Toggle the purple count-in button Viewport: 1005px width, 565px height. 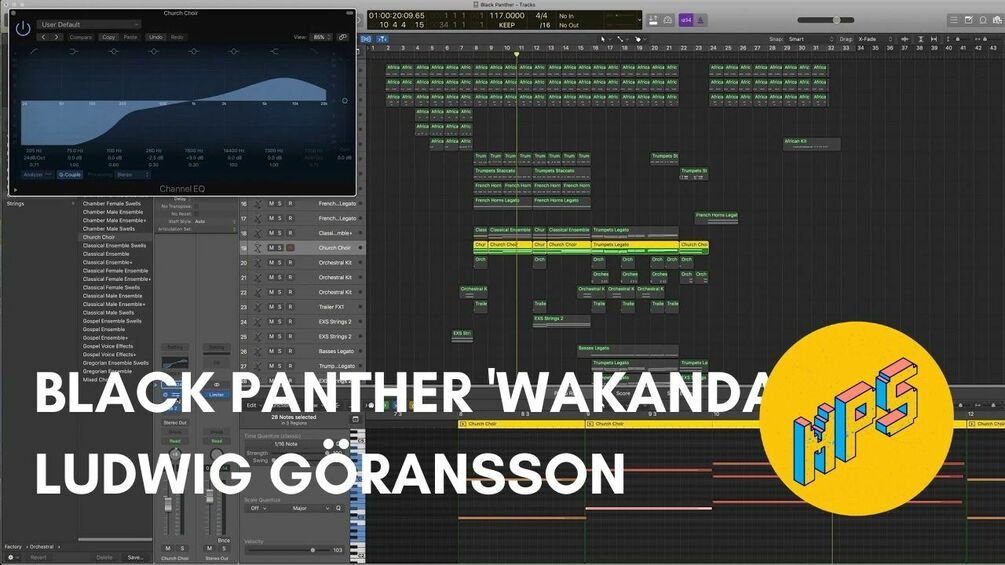pyautogui.click(x=686, y=20)
